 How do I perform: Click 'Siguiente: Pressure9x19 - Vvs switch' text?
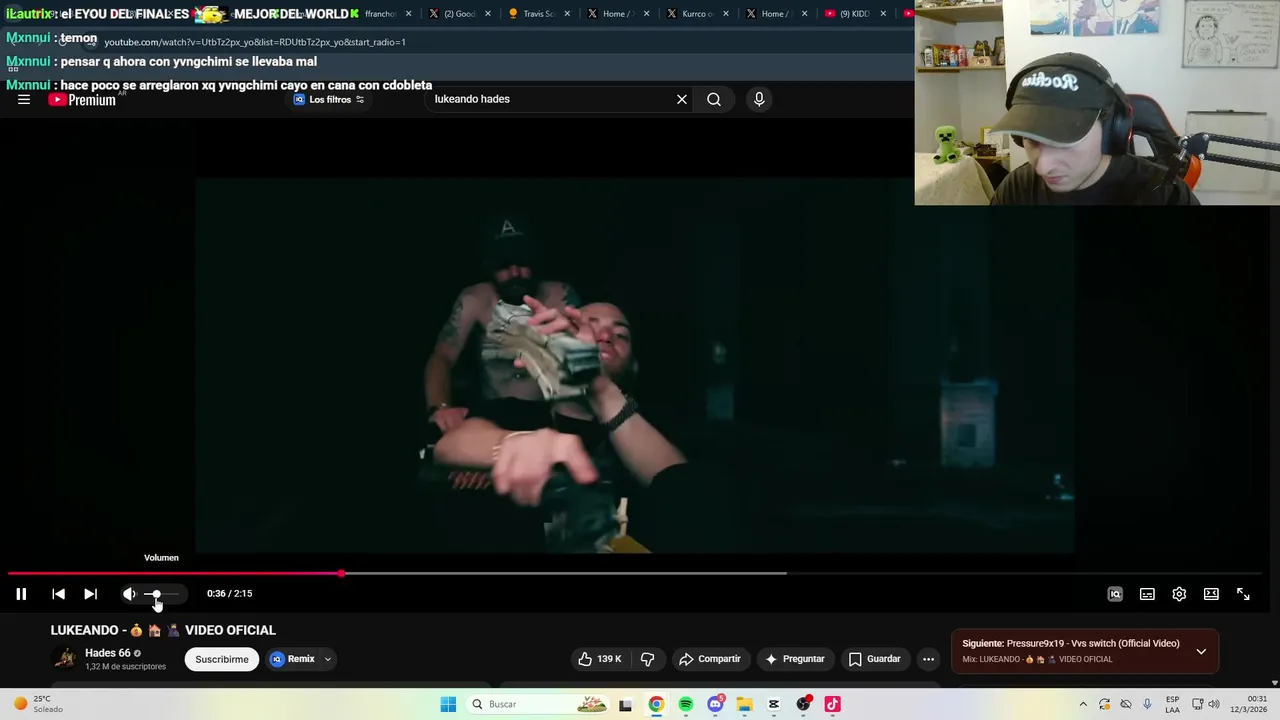[1071, 643]
